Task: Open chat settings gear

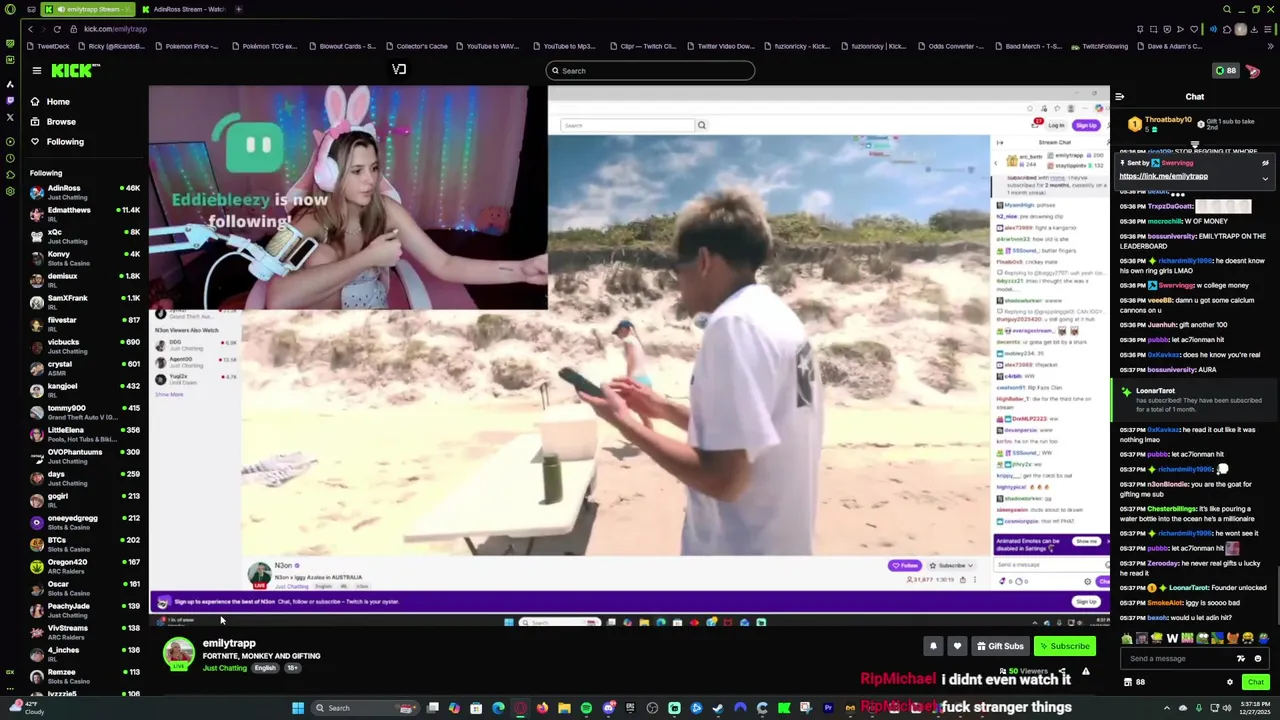Action: point(1230,682)
